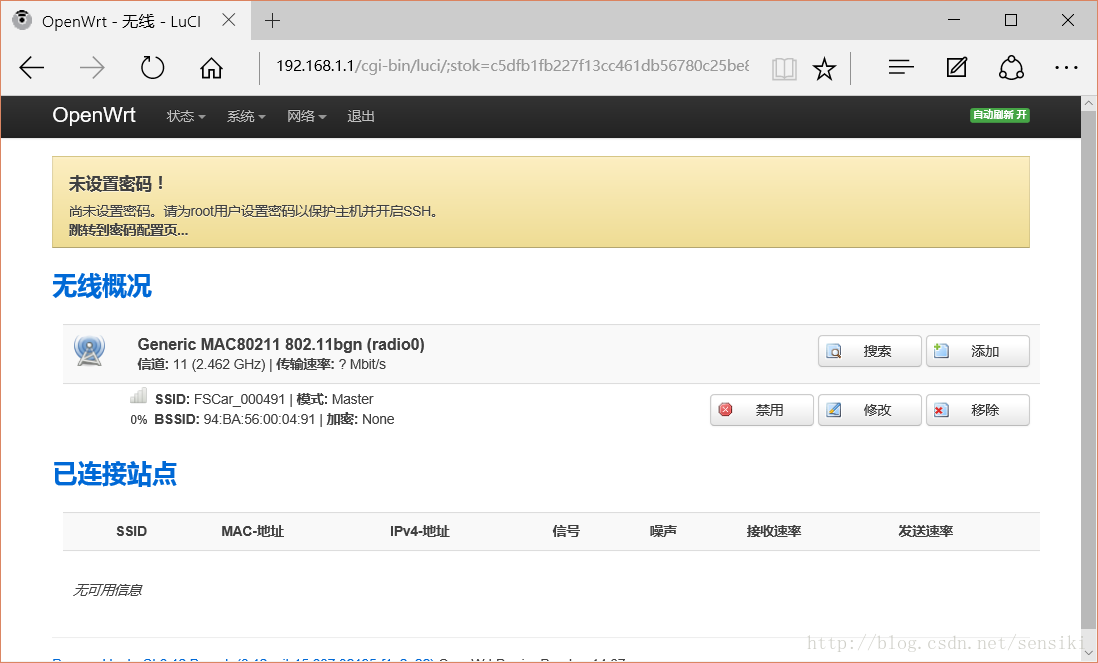1098x663 pixels.
Task: Click the 接收速率 column header
Action: tap(774, 531)
